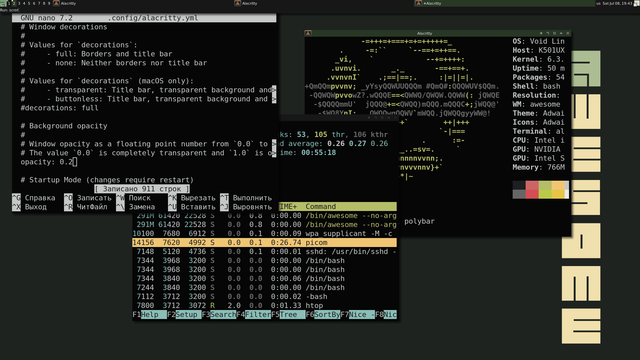
Task: Place cursor on the opacity: 0.2 line in nano
Action: (x=49, y=162)
